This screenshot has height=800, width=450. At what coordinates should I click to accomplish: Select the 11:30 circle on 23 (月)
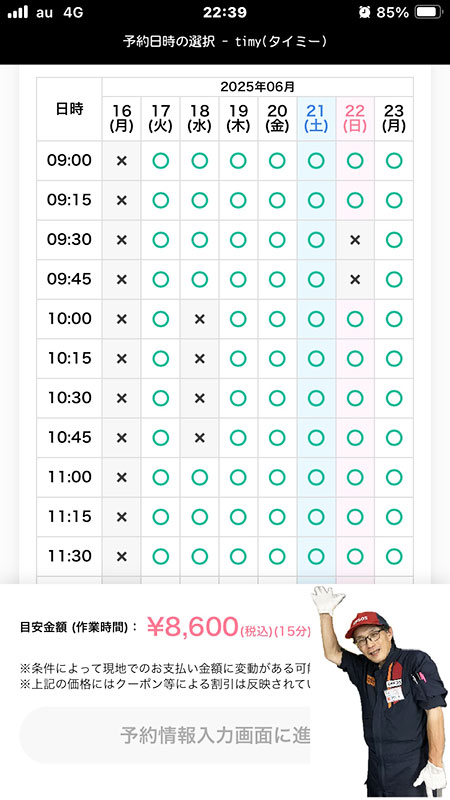[x=394, y=556]
